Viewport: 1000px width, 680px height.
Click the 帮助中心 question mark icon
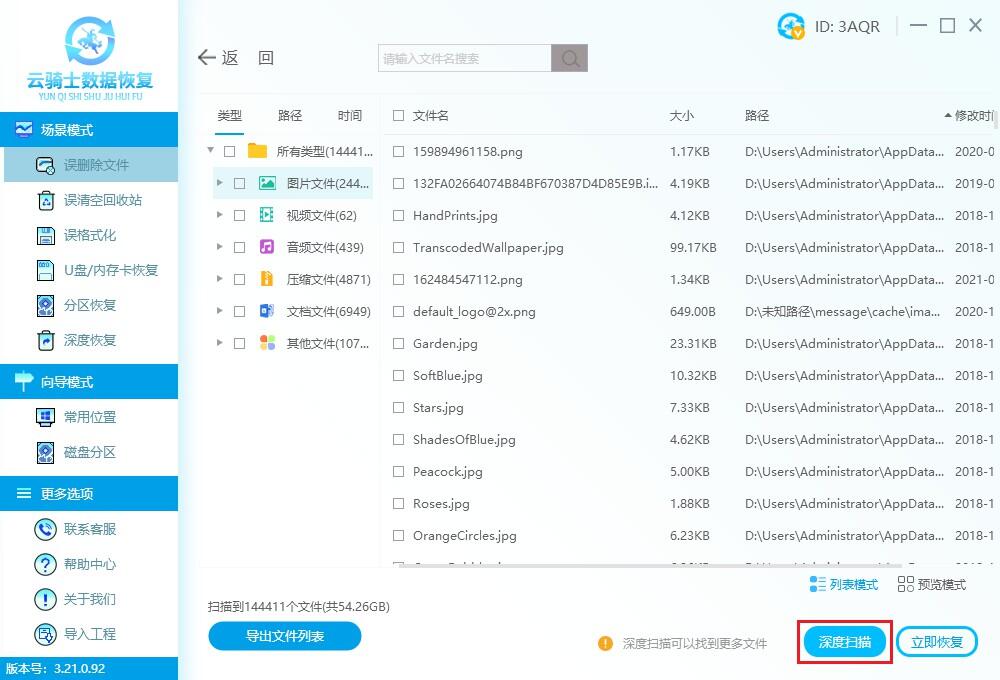coord(45,565)
